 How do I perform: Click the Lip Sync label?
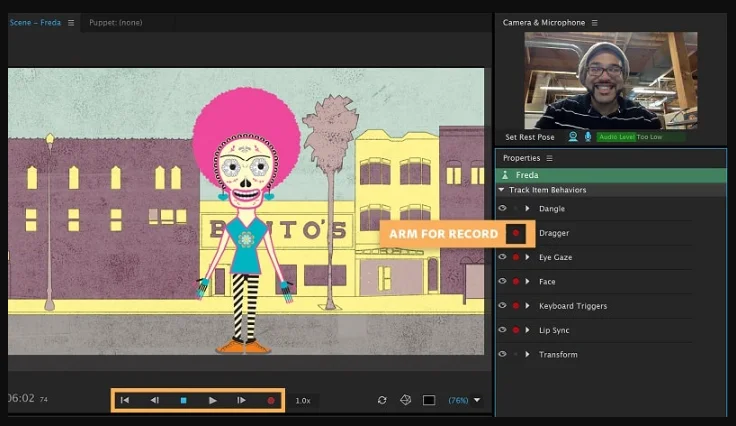click(x=554, y=330)
